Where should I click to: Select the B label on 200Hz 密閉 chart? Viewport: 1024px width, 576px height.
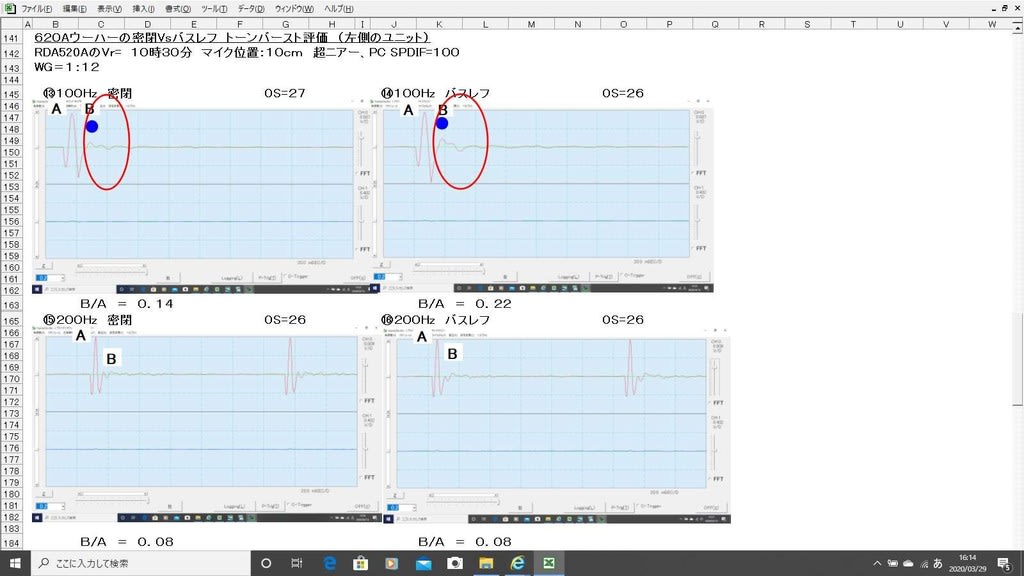tap(111, 359)
